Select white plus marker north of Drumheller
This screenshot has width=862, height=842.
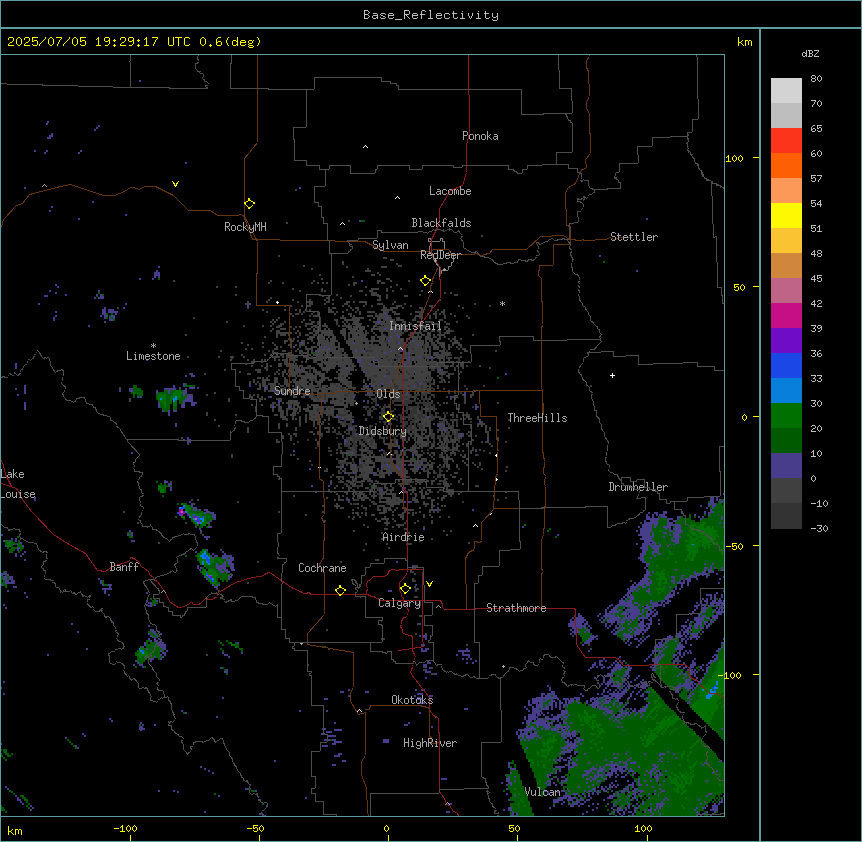coord(612,375)
